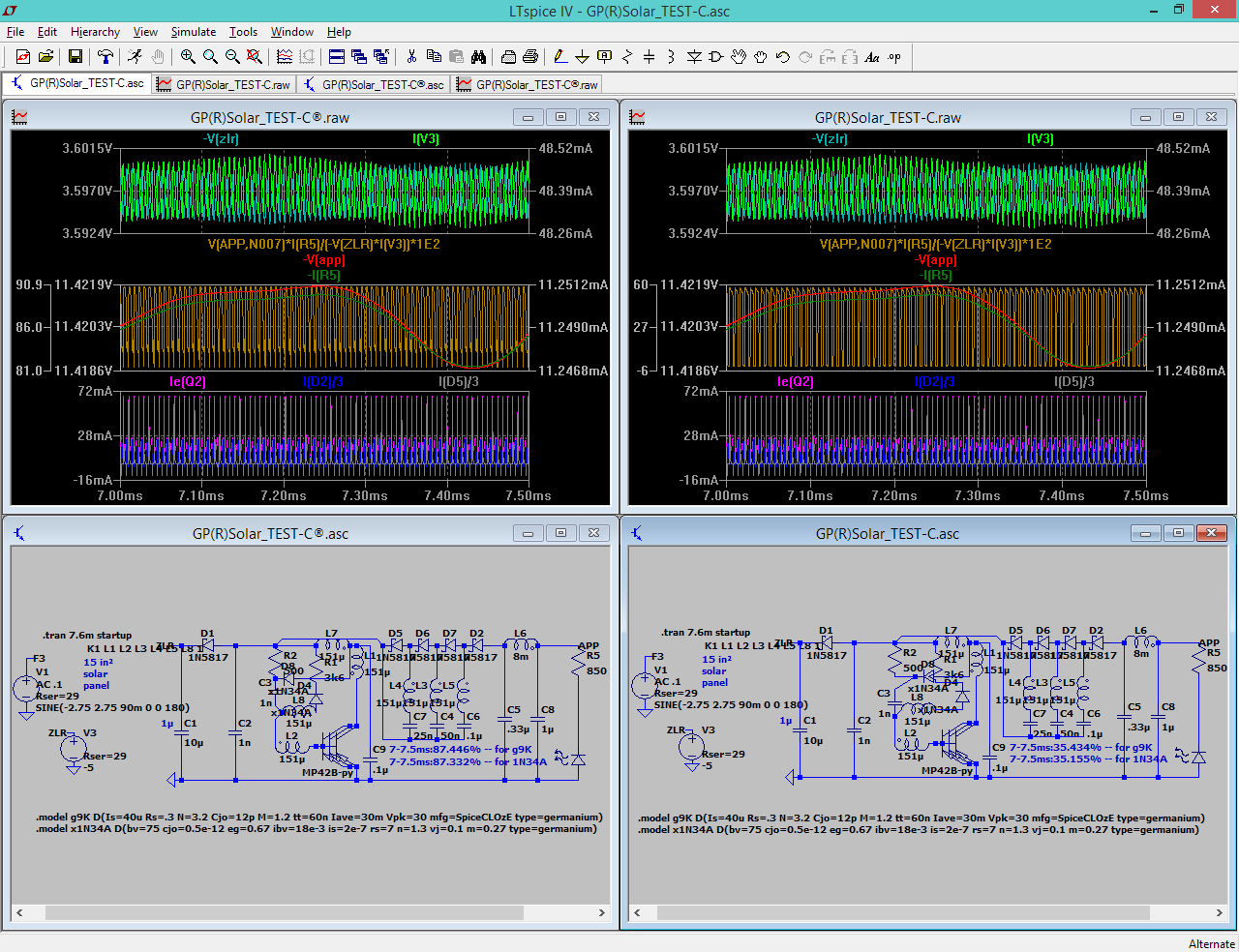Select the SPICE directive '.op' tool
Viewport: 1239px width, 952px height.
coord(894,57)
